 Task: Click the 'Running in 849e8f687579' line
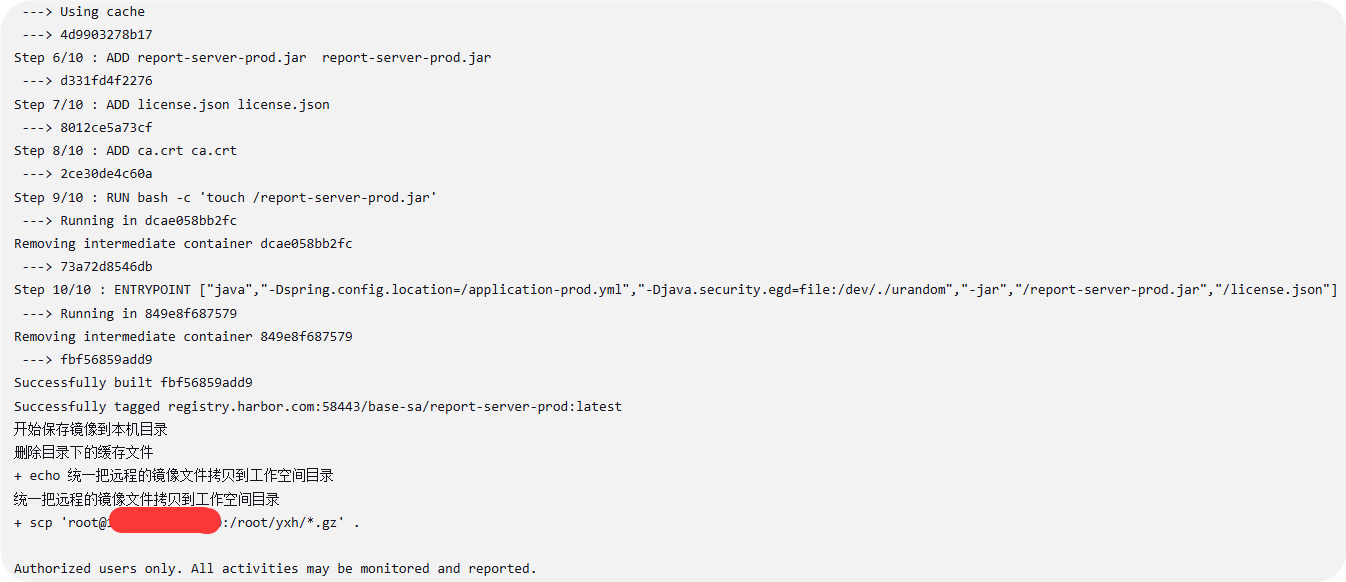148,313
